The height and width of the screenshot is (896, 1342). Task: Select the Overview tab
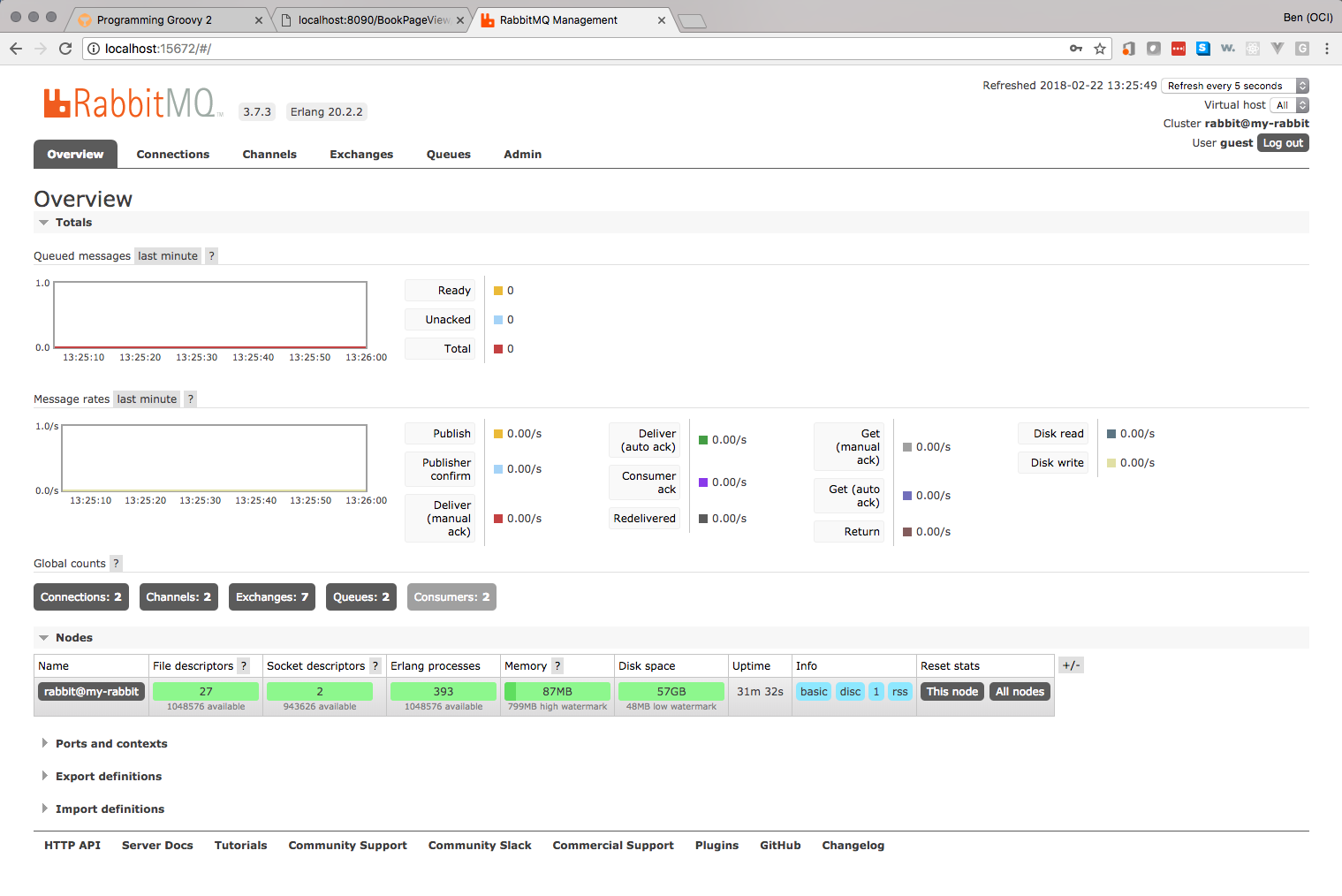click(x=75, y=154)
